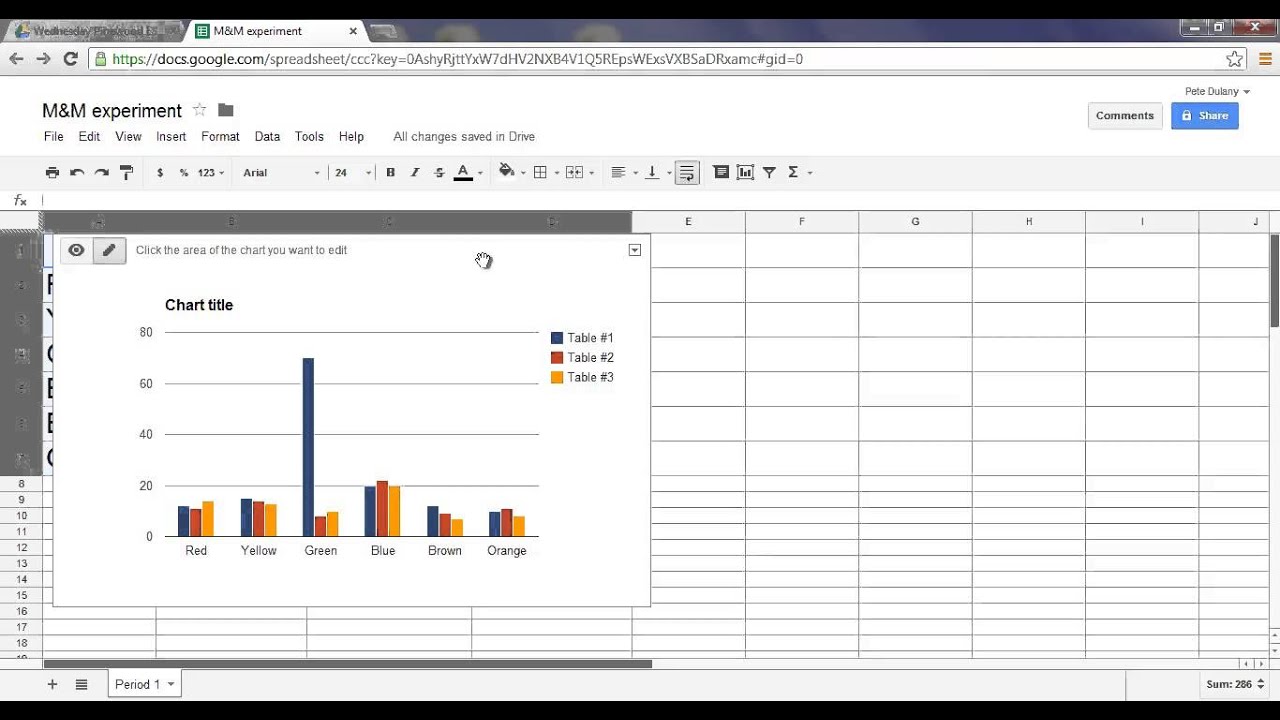The image size is (1280, 720).
Task: Open the borders menu
Action: 545,172
